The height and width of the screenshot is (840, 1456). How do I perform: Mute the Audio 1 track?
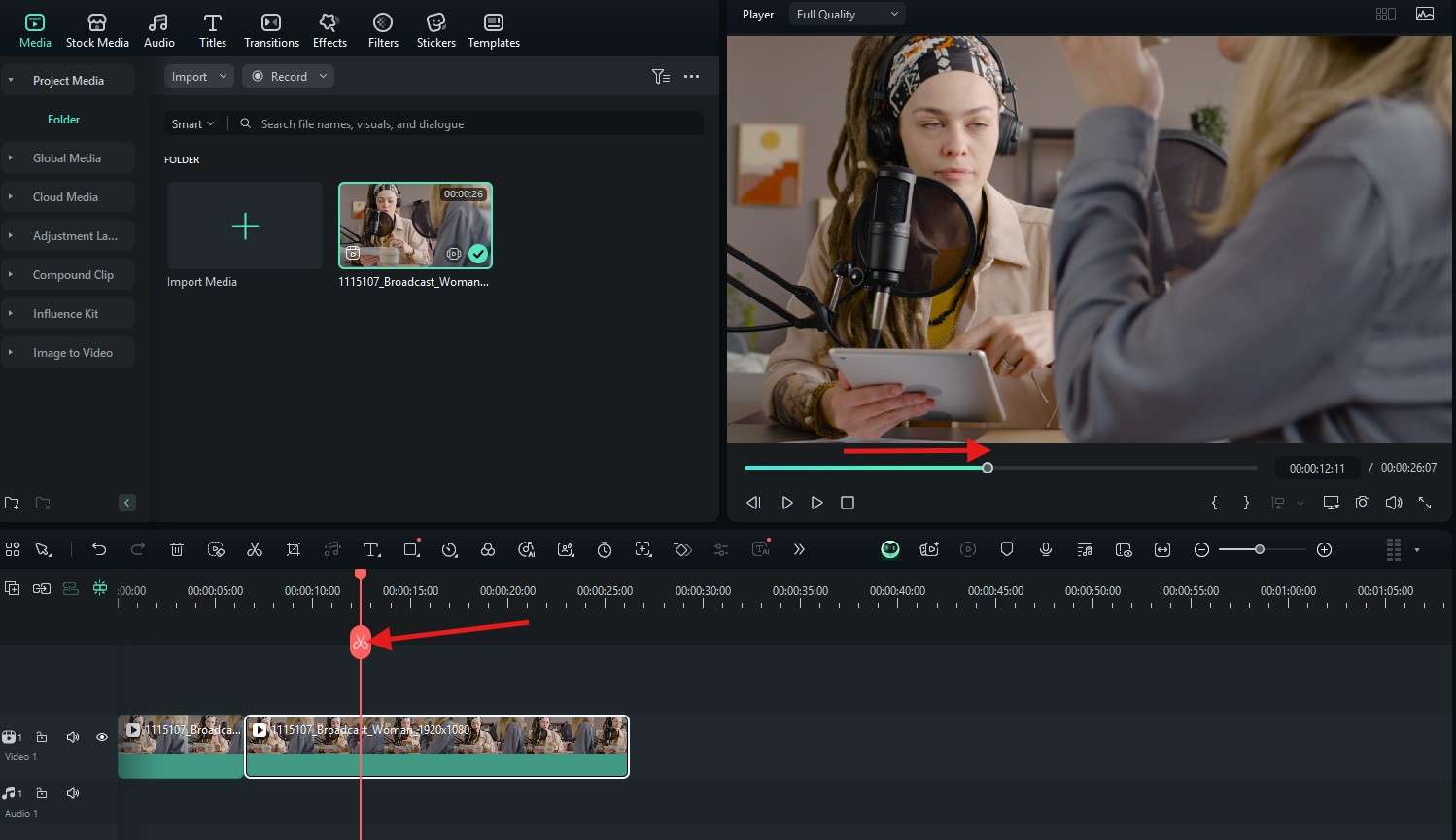tap(72, 793)
